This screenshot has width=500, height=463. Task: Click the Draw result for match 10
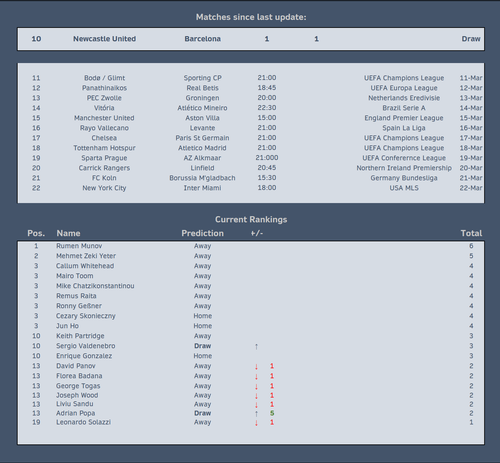point(471,39)
